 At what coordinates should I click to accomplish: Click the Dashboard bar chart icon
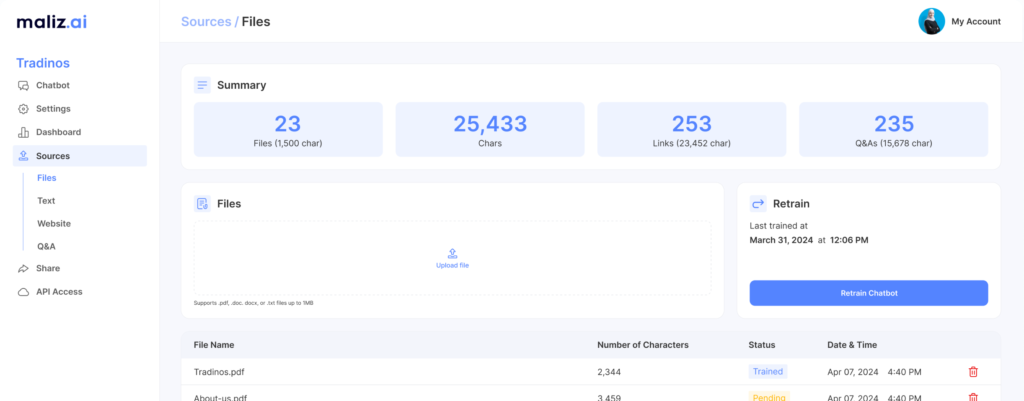pos(23,132)
